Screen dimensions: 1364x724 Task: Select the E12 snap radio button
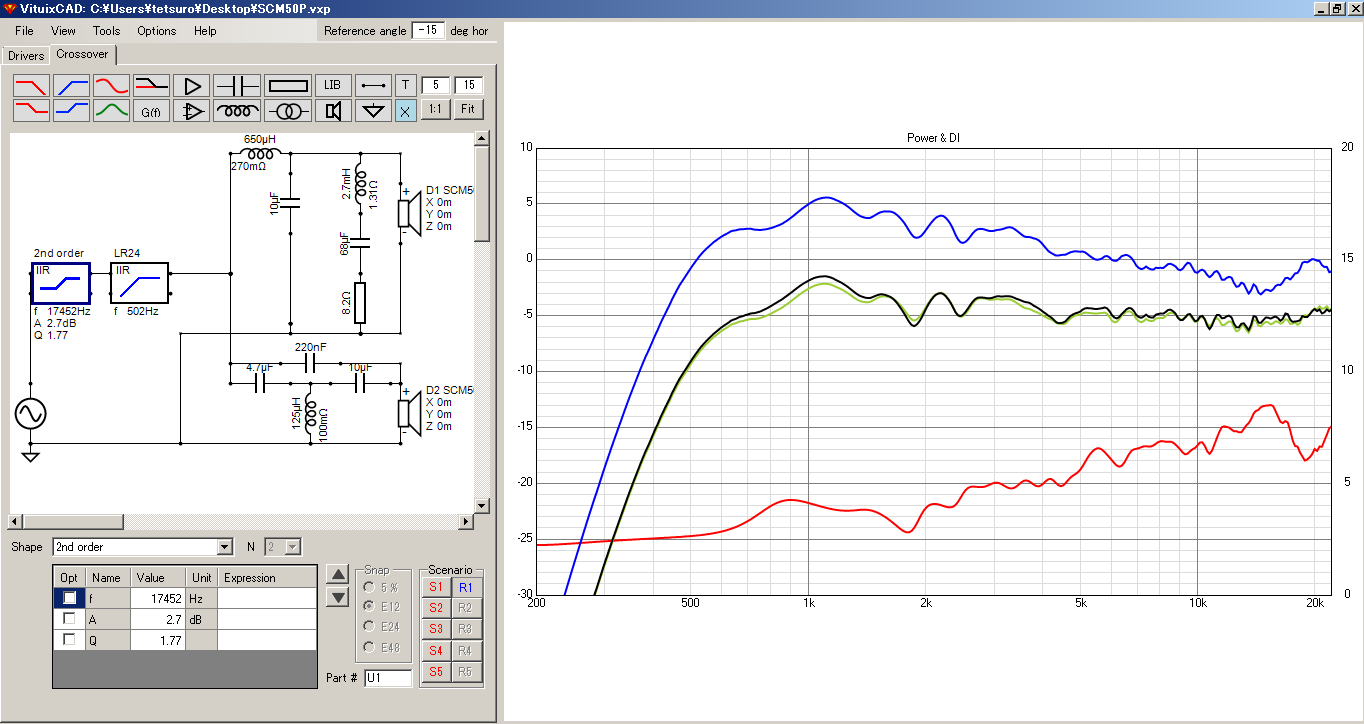tap(369, 607)
